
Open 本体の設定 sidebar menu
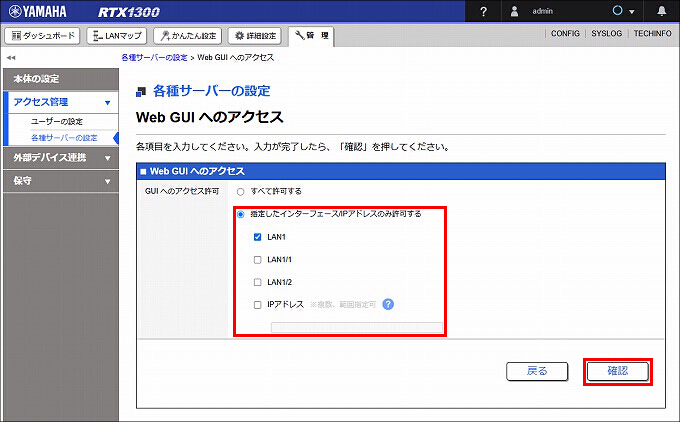61,79
